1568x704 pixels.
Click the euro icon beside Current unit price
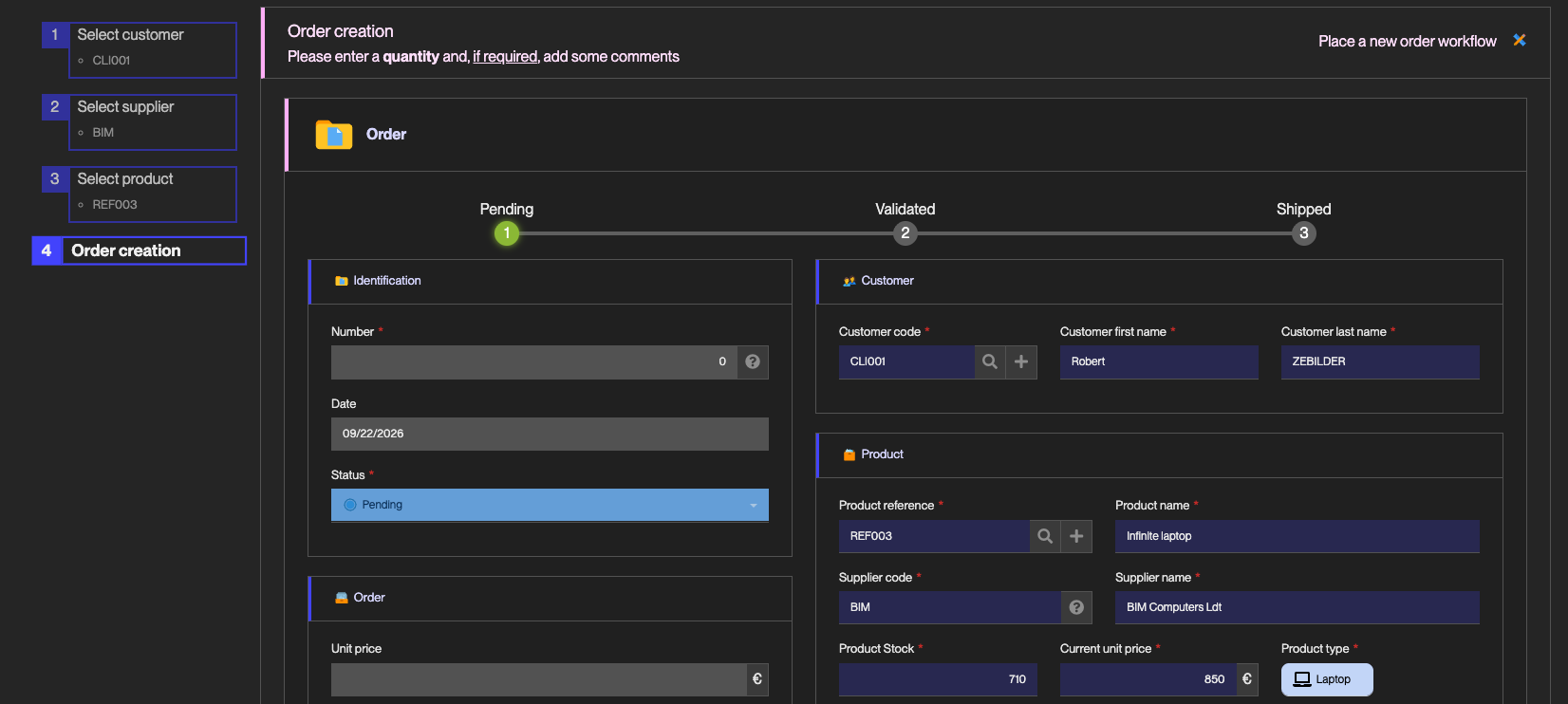tap(1247, 679)
